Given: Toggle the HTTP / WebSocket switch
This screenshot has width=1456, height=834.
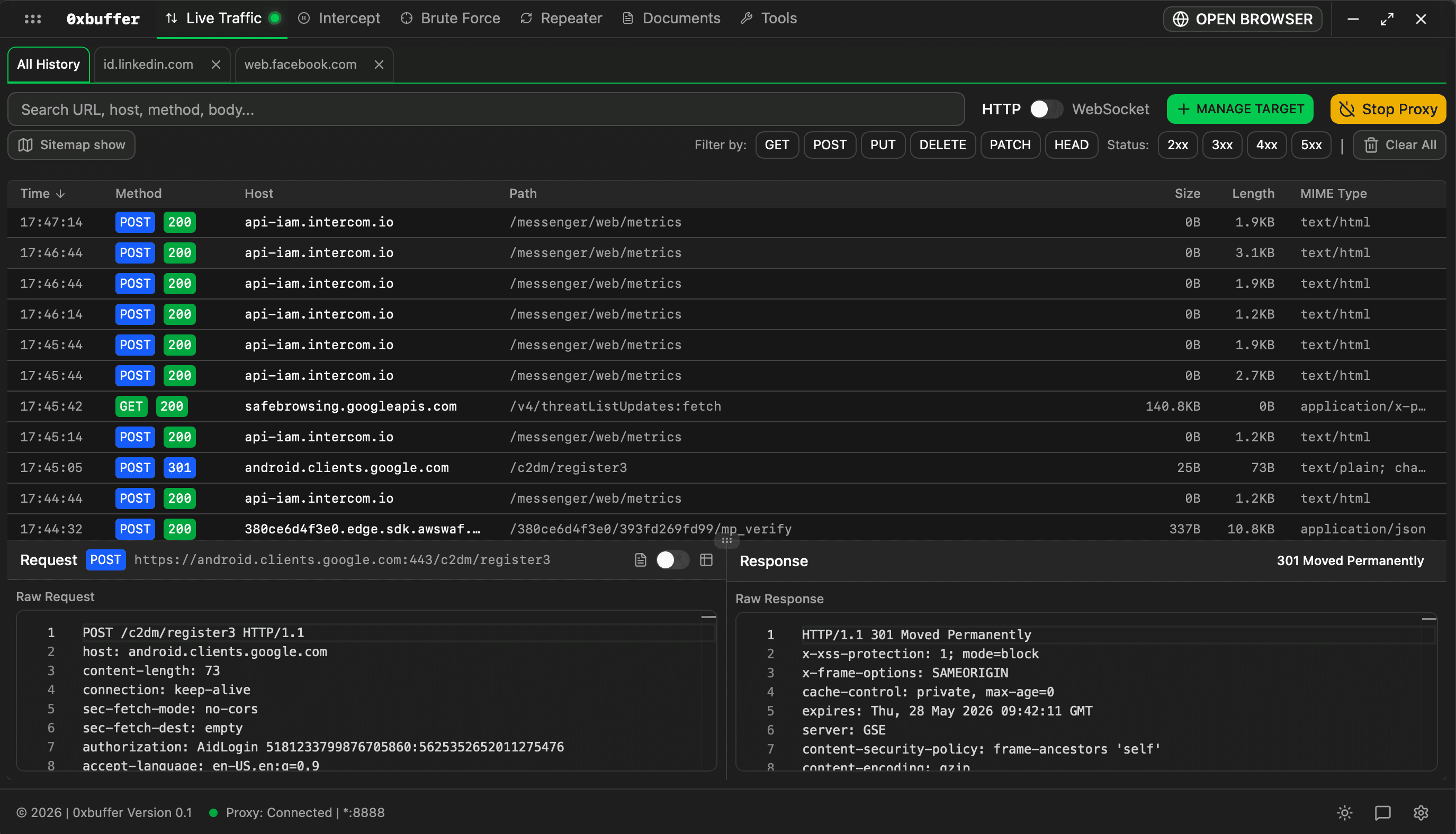Looking at the screenshot, I should tap(1046, 110).
